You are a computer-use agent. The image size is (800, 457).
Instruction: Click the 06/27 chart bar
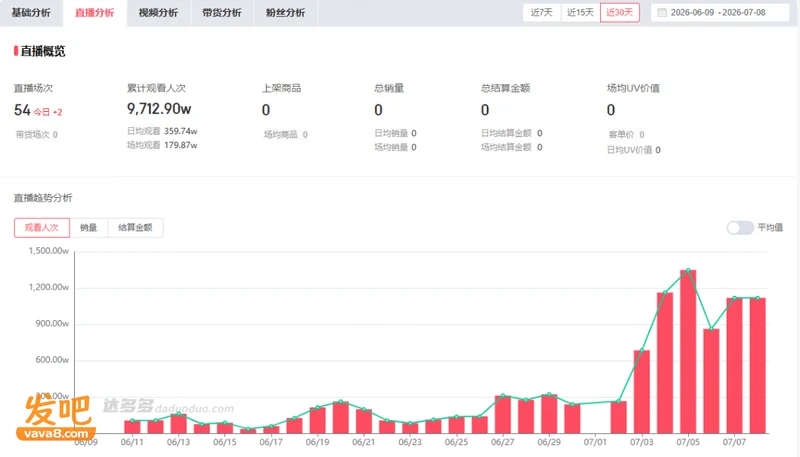pyautogui.click(x=503, y=415)
